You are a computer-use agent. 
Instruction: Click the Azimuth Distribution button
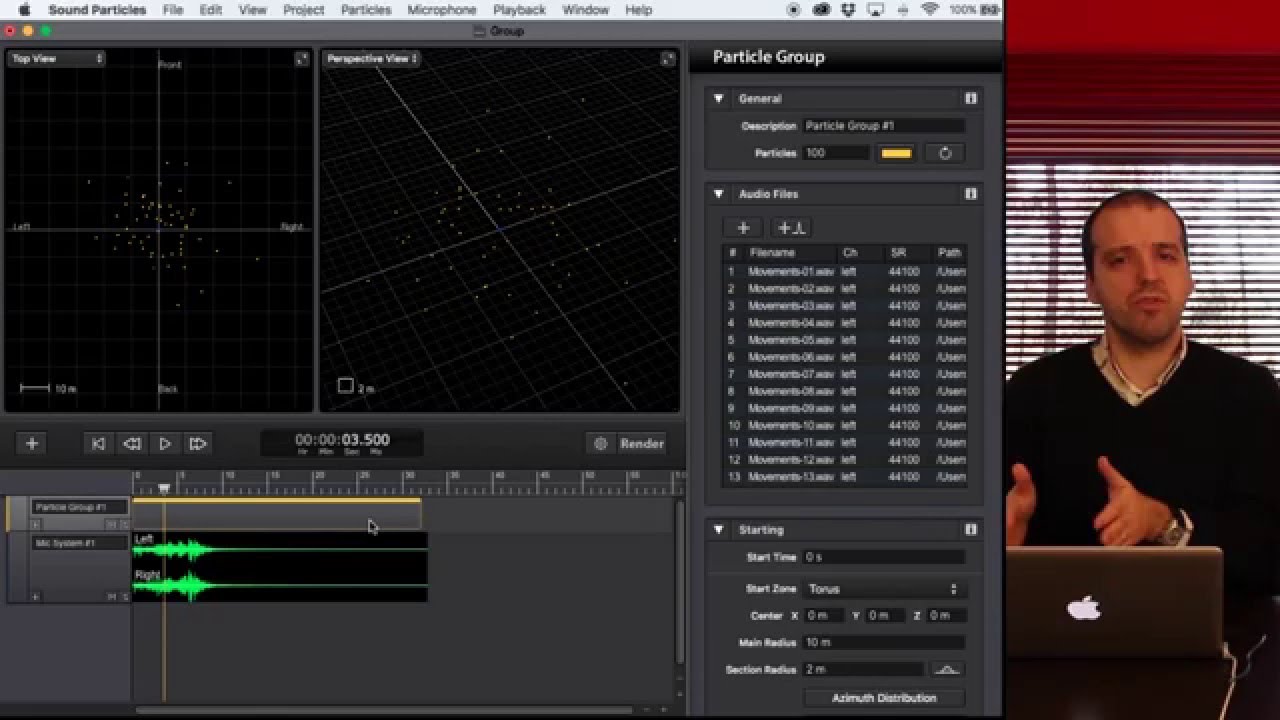pos(884,698)
